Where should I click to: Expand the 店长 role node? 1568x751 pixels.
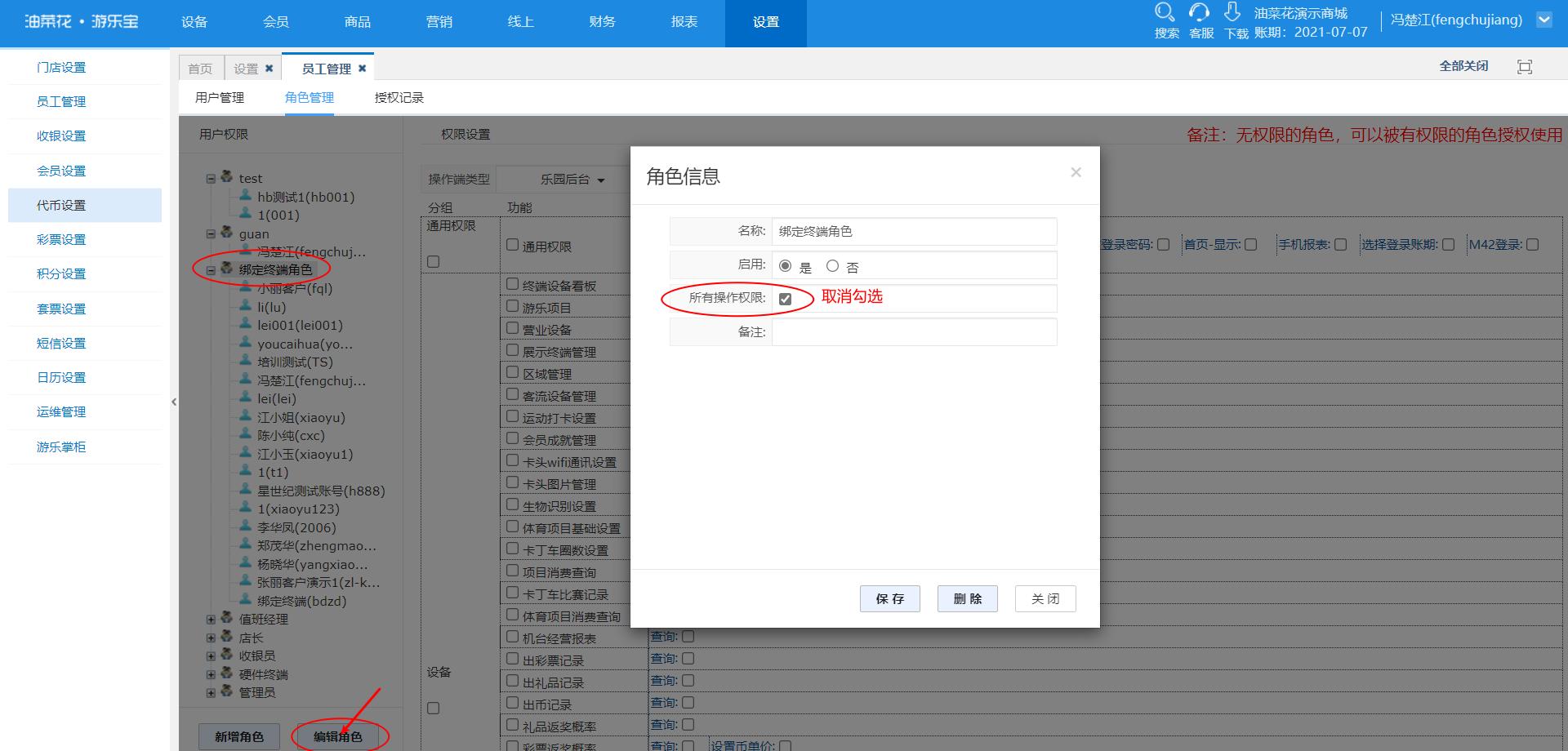(x=211, y=638)
